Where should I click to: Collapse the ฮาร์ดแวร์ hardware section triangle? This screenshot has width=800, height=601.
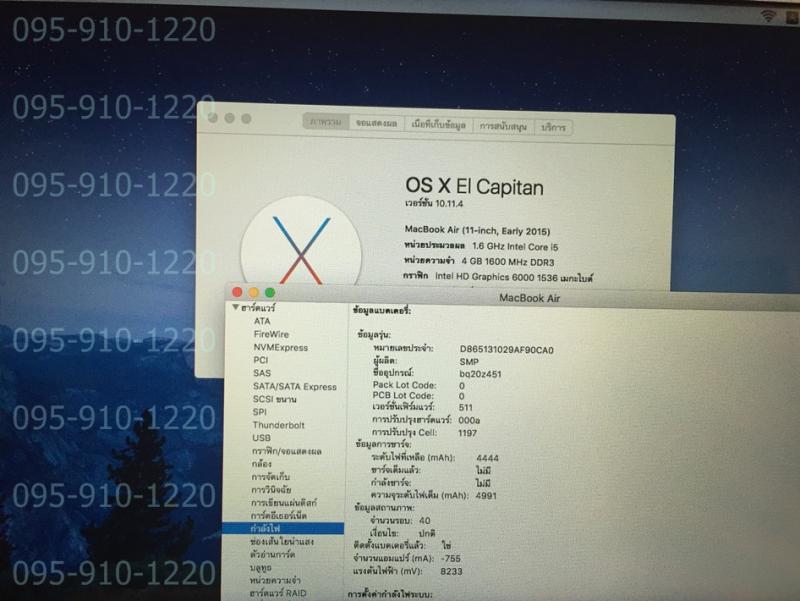pos(235,307)
